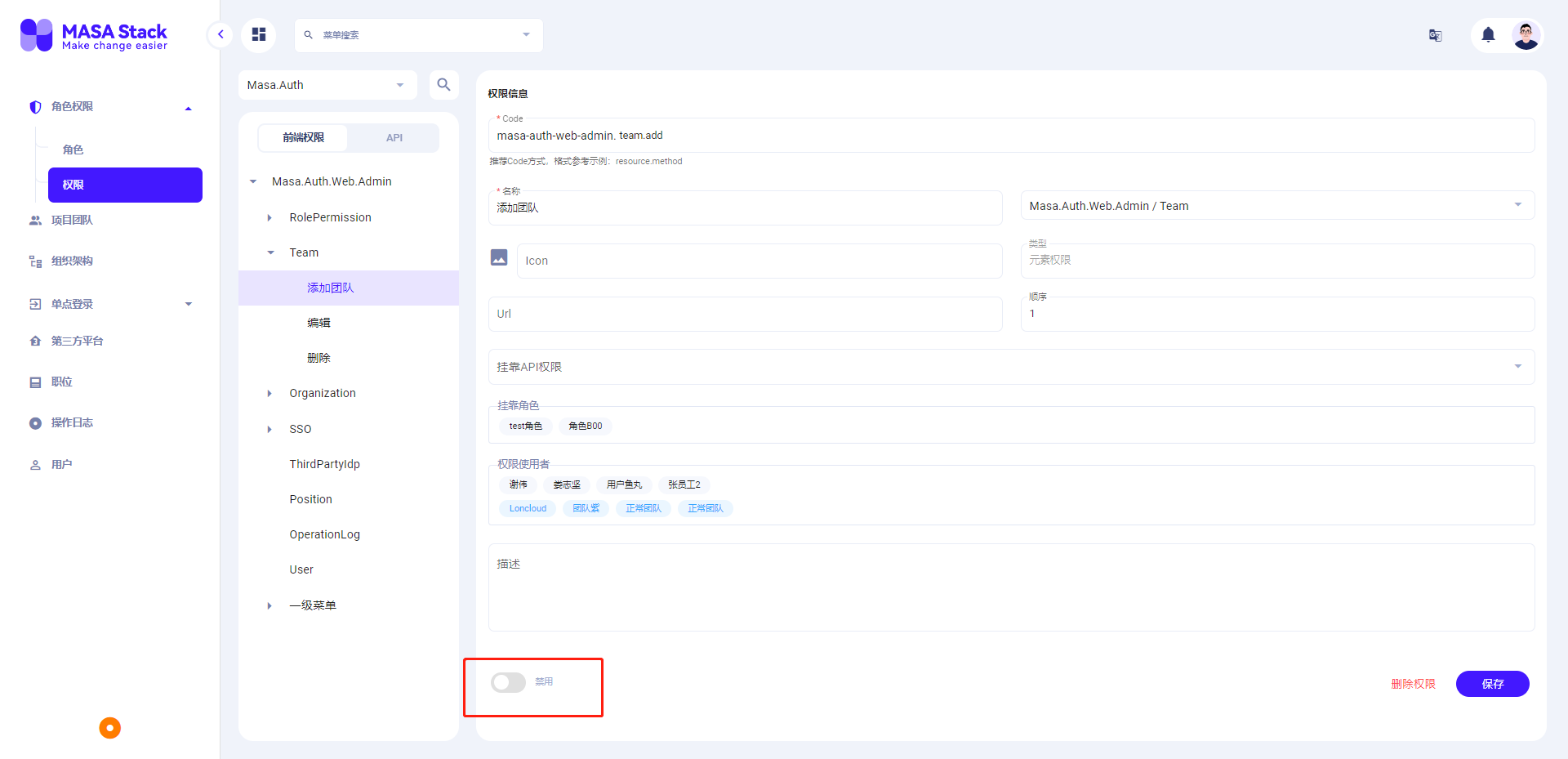This screenshot has width=1568, height=759.
Task: Click the notification bell icon
Action: pyautogui.click(x=1487, y=35)
